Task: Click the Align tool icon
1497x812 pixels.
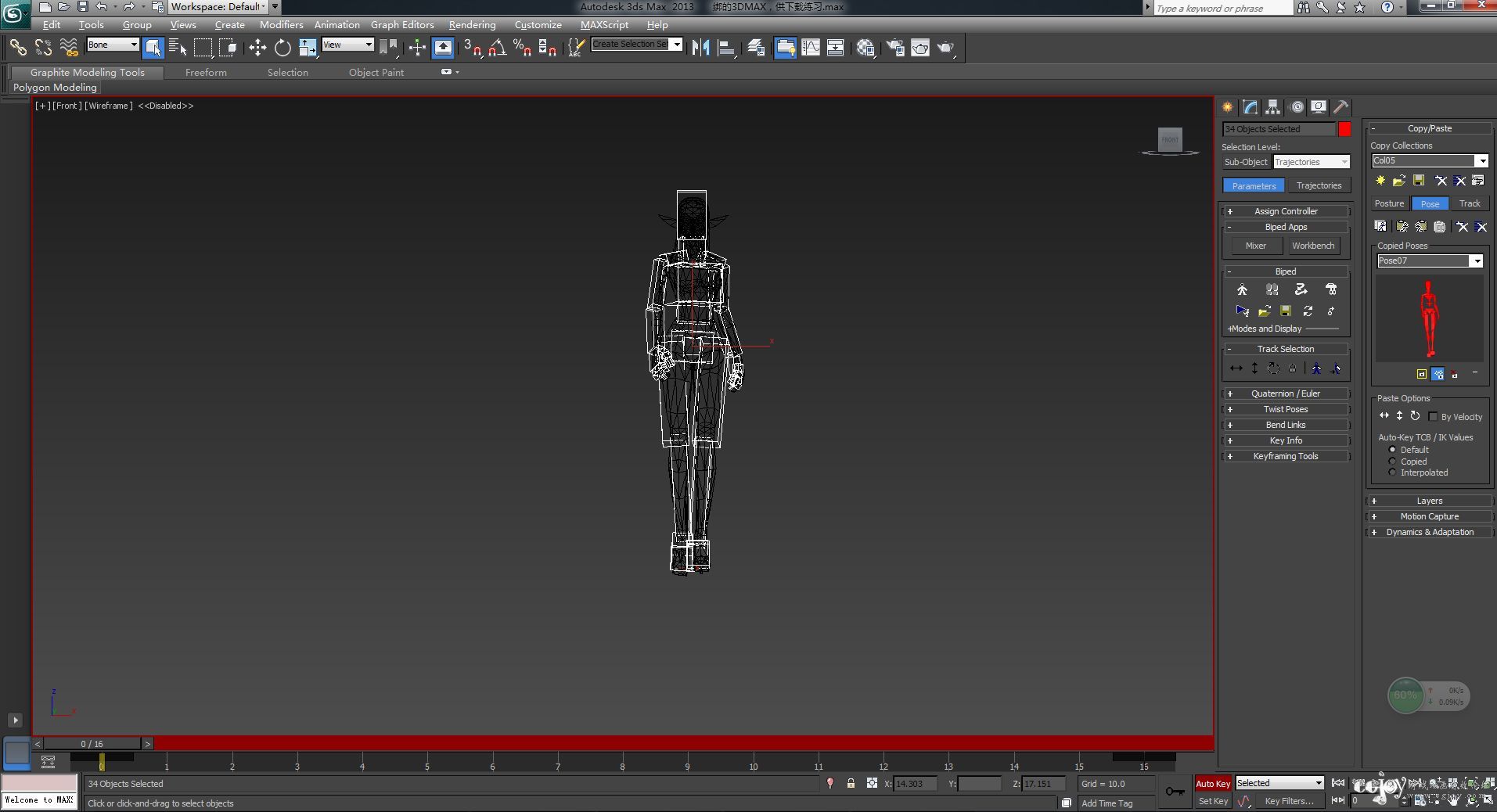Action: (726, 48)
